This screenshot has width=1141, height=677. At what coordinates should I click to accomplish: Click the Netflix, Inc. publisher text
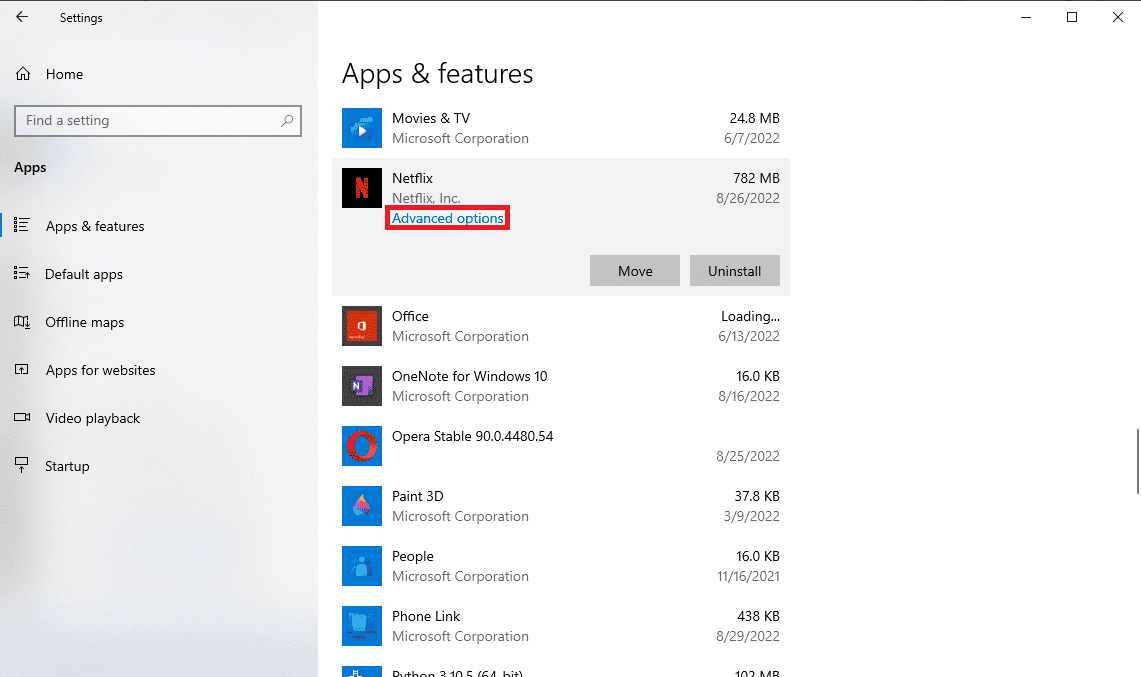(426, 198)
